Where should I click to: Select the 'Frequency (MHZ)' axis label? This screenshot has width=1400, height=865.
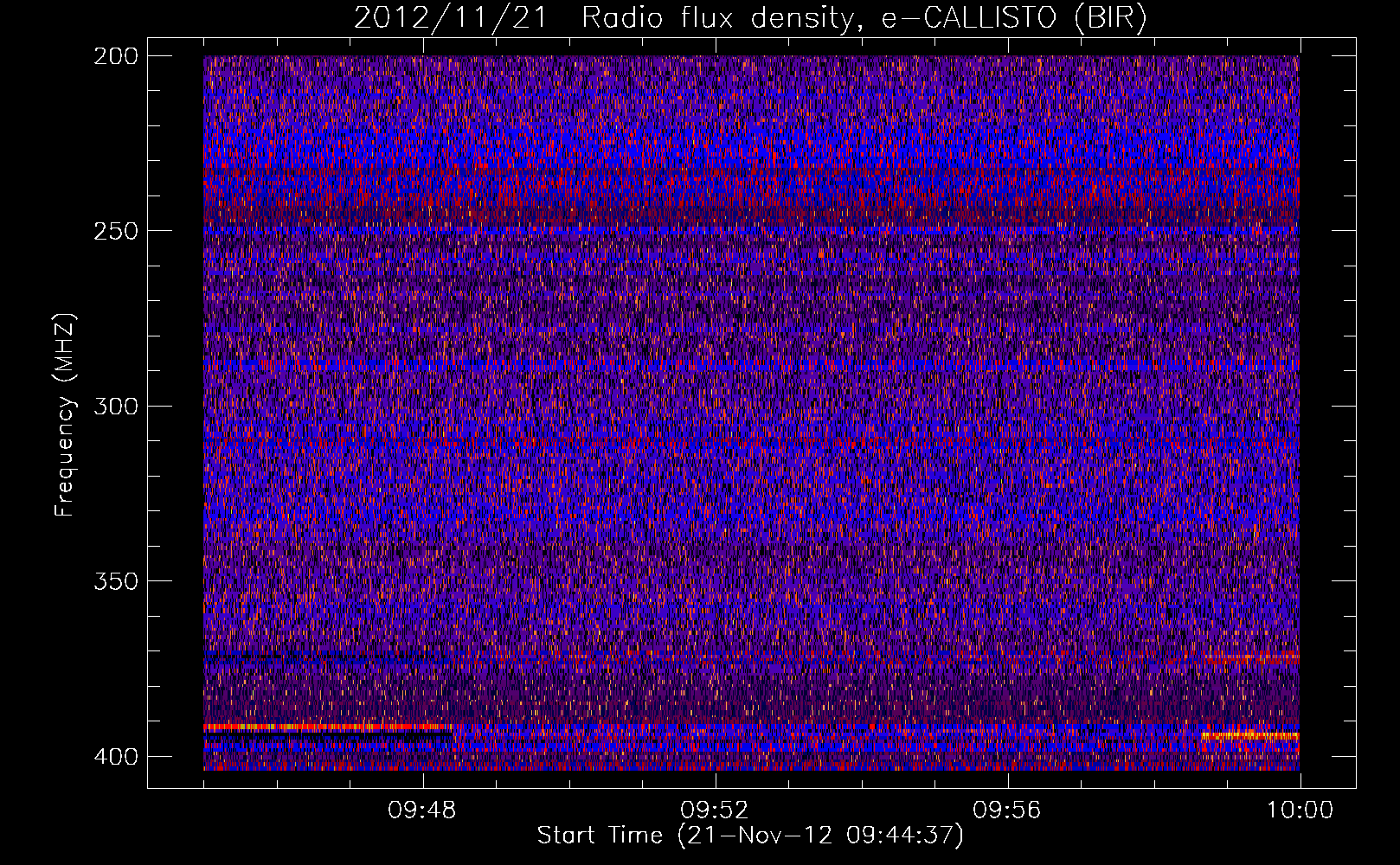pyautogui.click(x=65, y=415)
